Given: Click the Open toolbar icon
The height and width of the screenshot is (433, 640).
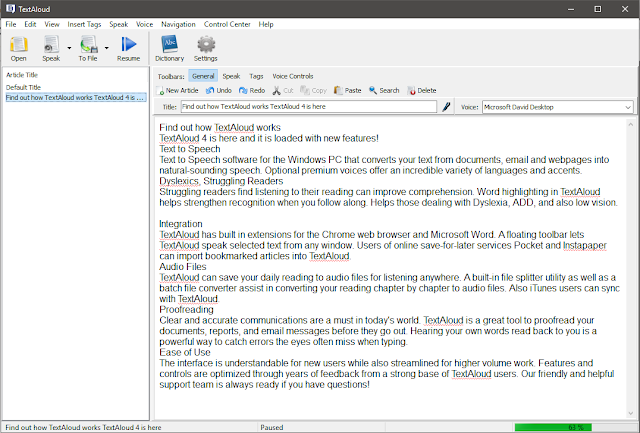Looking at the screenshot, I should (x=19, y=48).
